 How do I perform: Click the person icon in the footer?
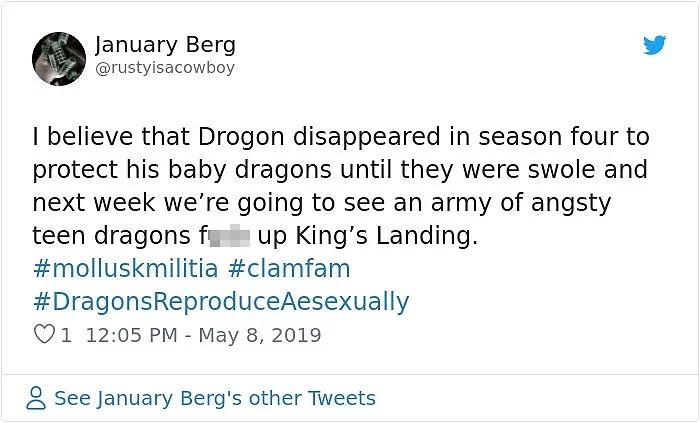tap(37, 398)
